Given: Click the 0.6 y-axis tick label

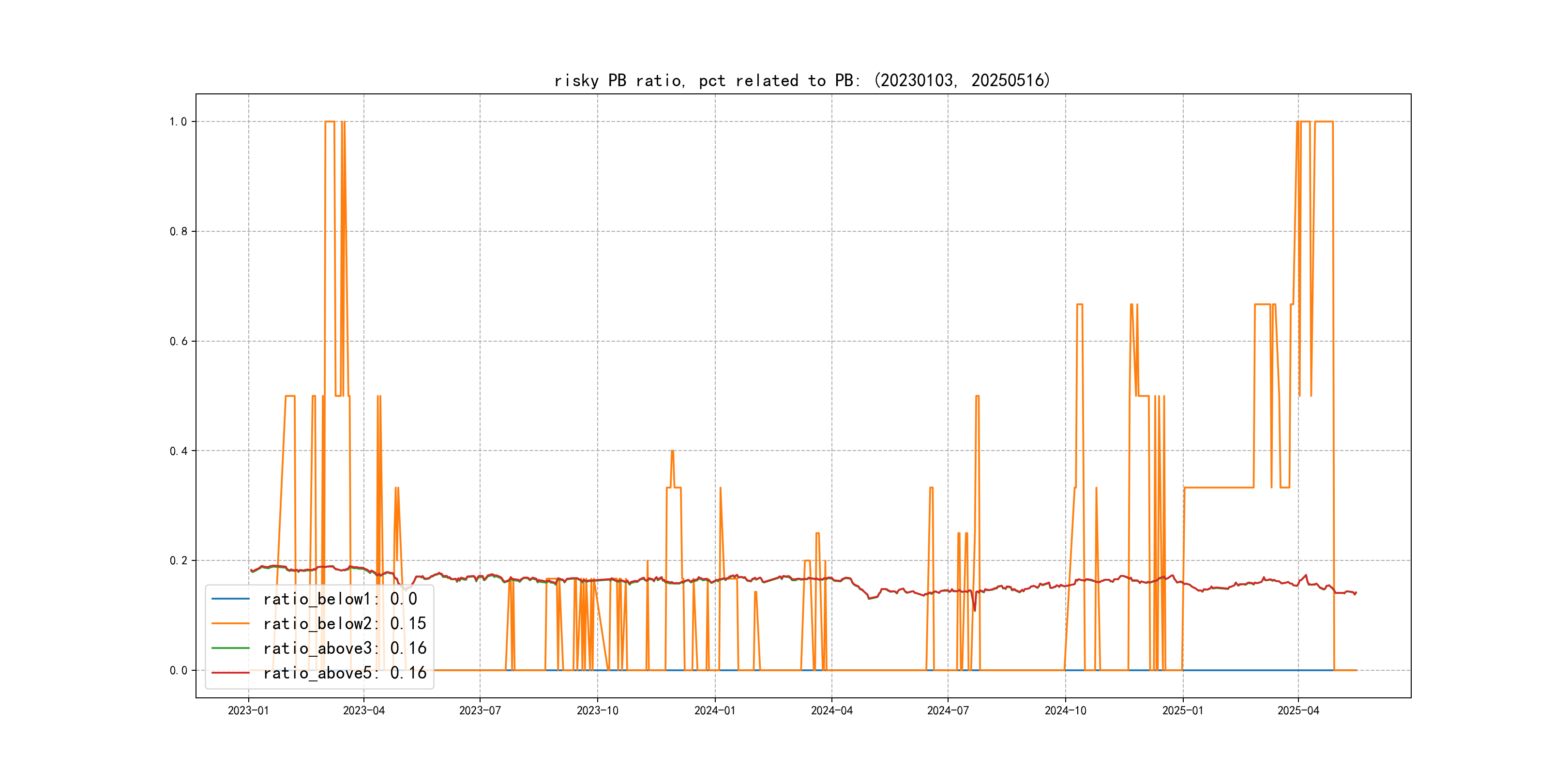Looking at the screenshot, I should (x=178, y=342).
